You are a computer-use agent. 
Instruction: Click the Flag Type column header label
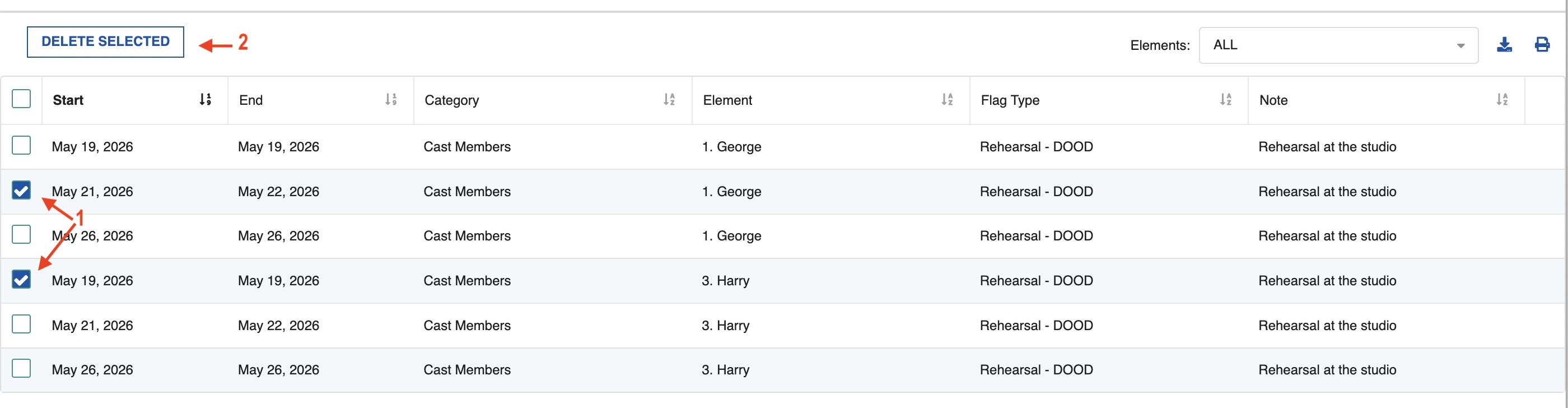[x=1010, y=100]
